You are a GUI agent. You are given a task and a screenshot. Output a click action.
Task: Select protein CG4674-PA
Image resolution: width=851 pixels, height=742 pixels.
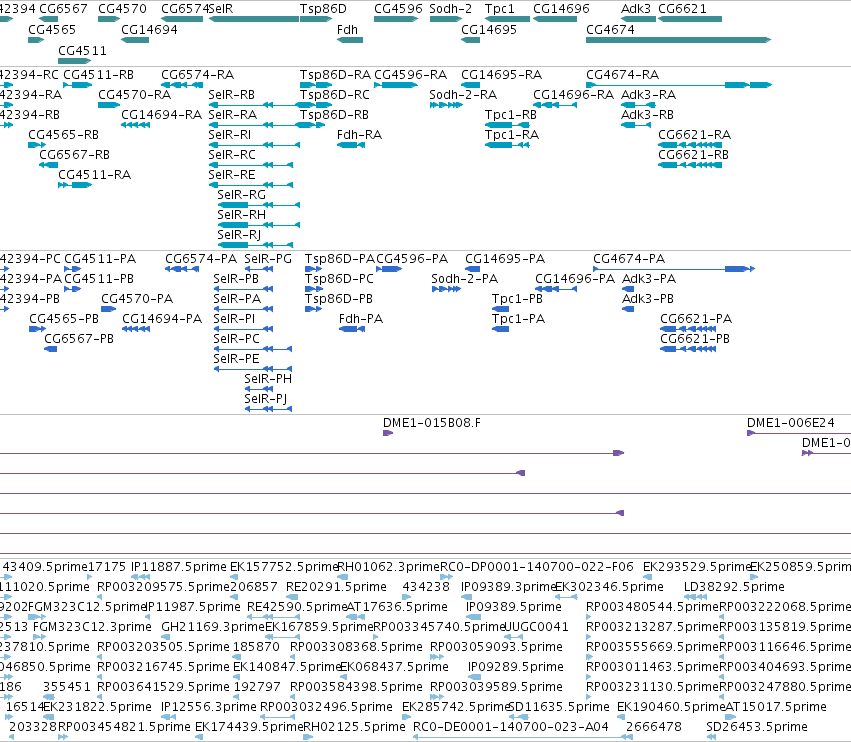tap(674, 269)
